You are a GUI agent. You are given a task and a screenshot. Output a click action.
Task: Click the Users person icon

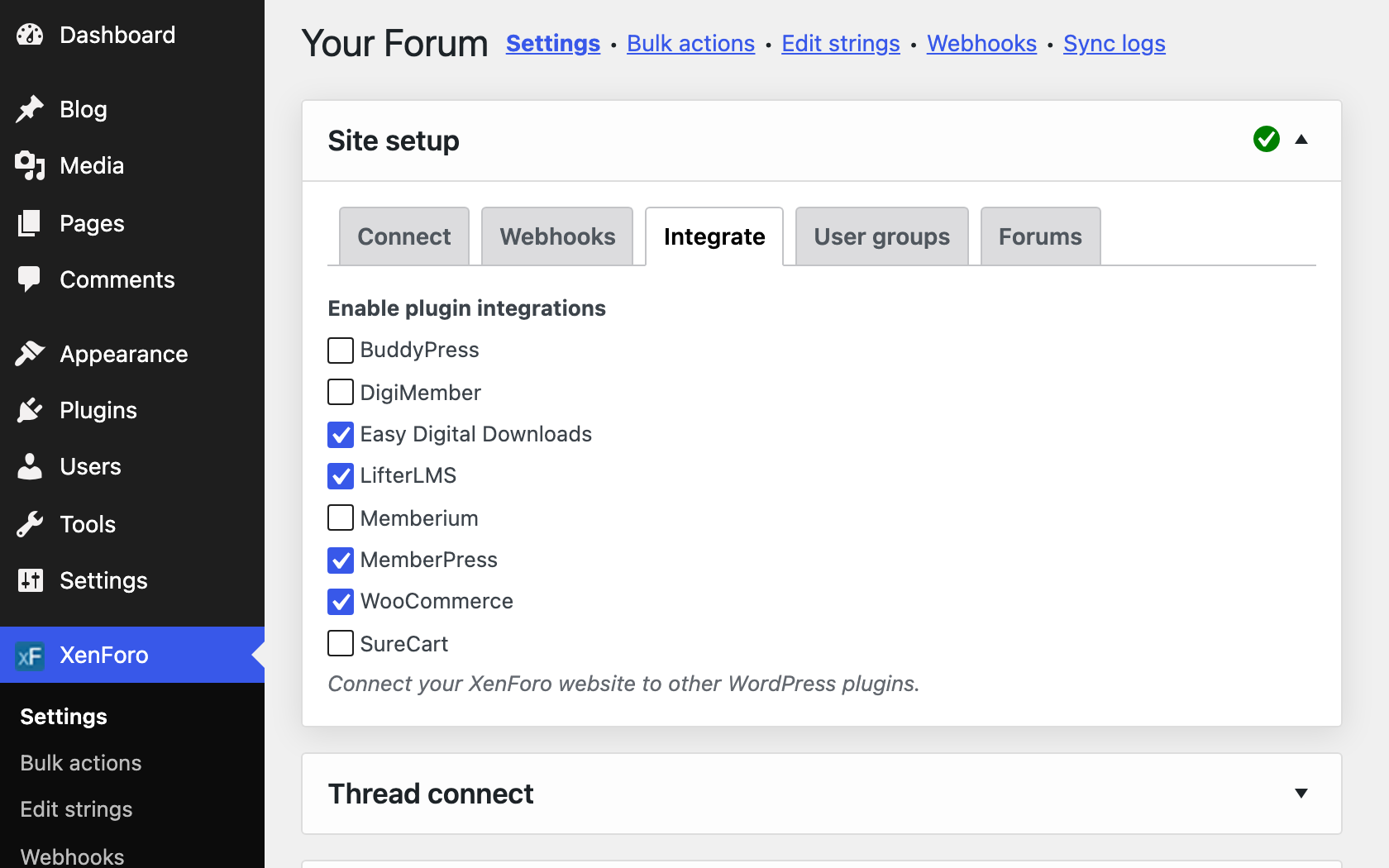[x=30, y=466]
